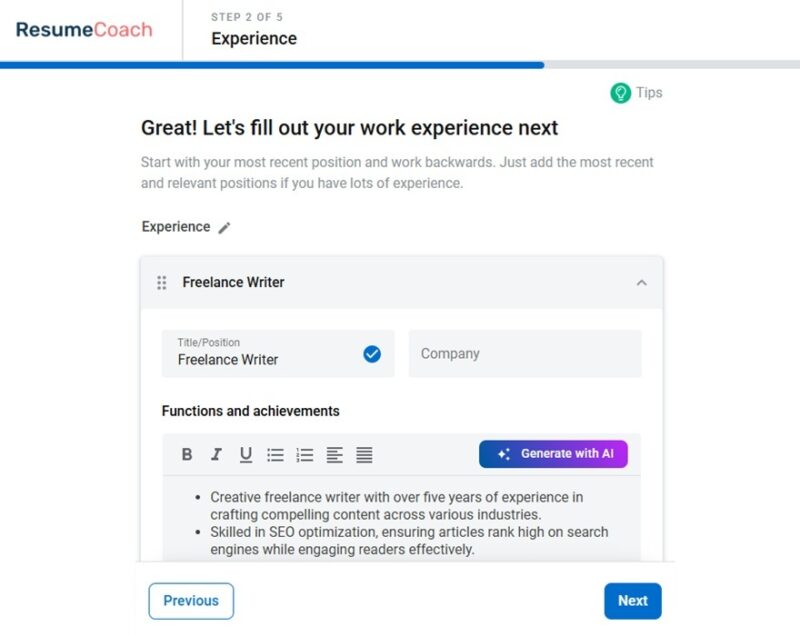Select the Generate with AI button
Image resolution: width=800 pixels, height=636 pixels.
pos(554,454)
